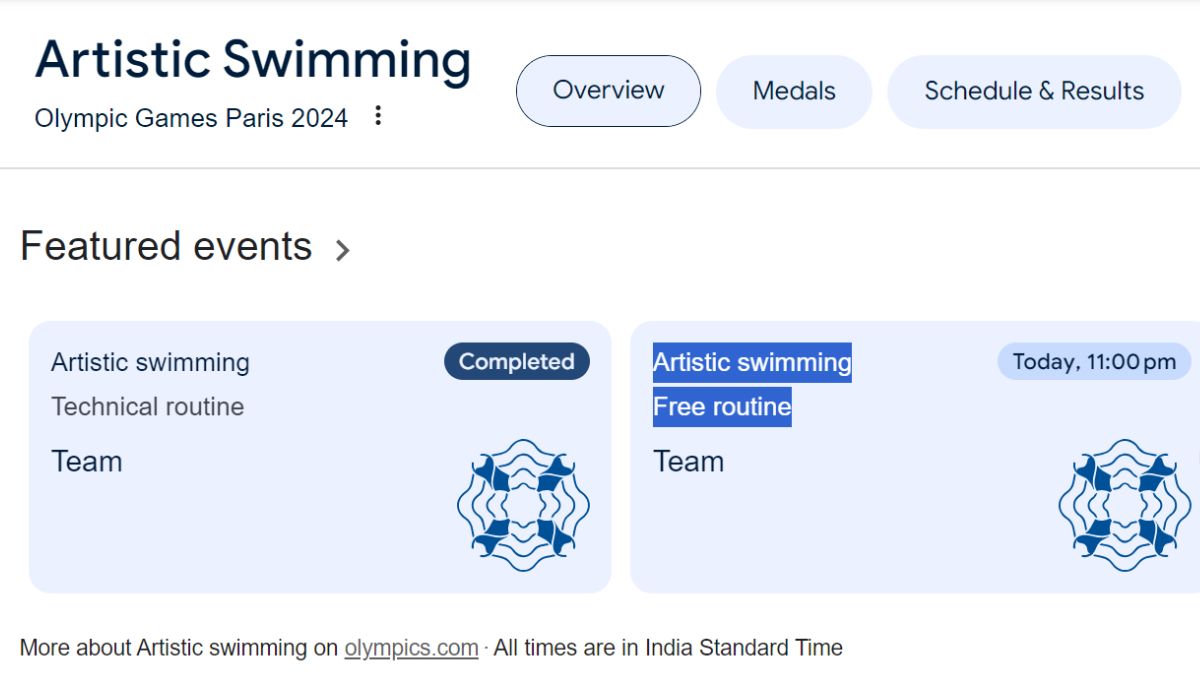Switch to the Overview tab
This screenshot has width=1200, height=675.
tap(608, 91)
